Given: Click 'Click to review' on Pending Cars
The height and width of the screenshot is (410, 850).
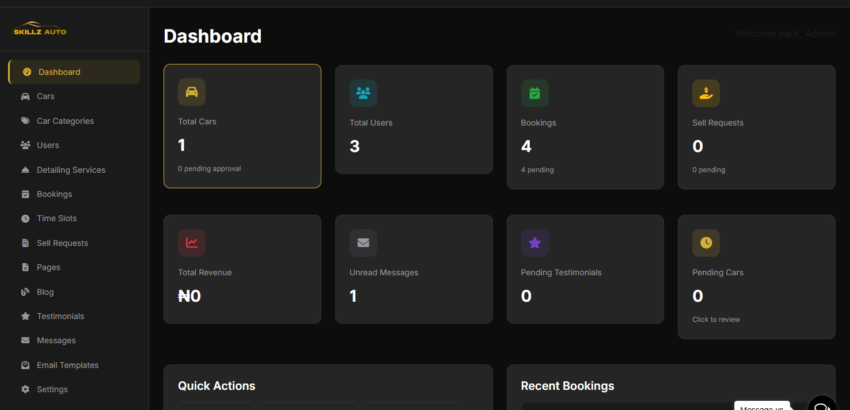Looking at the screenshot, I should [x=716, y=319].
